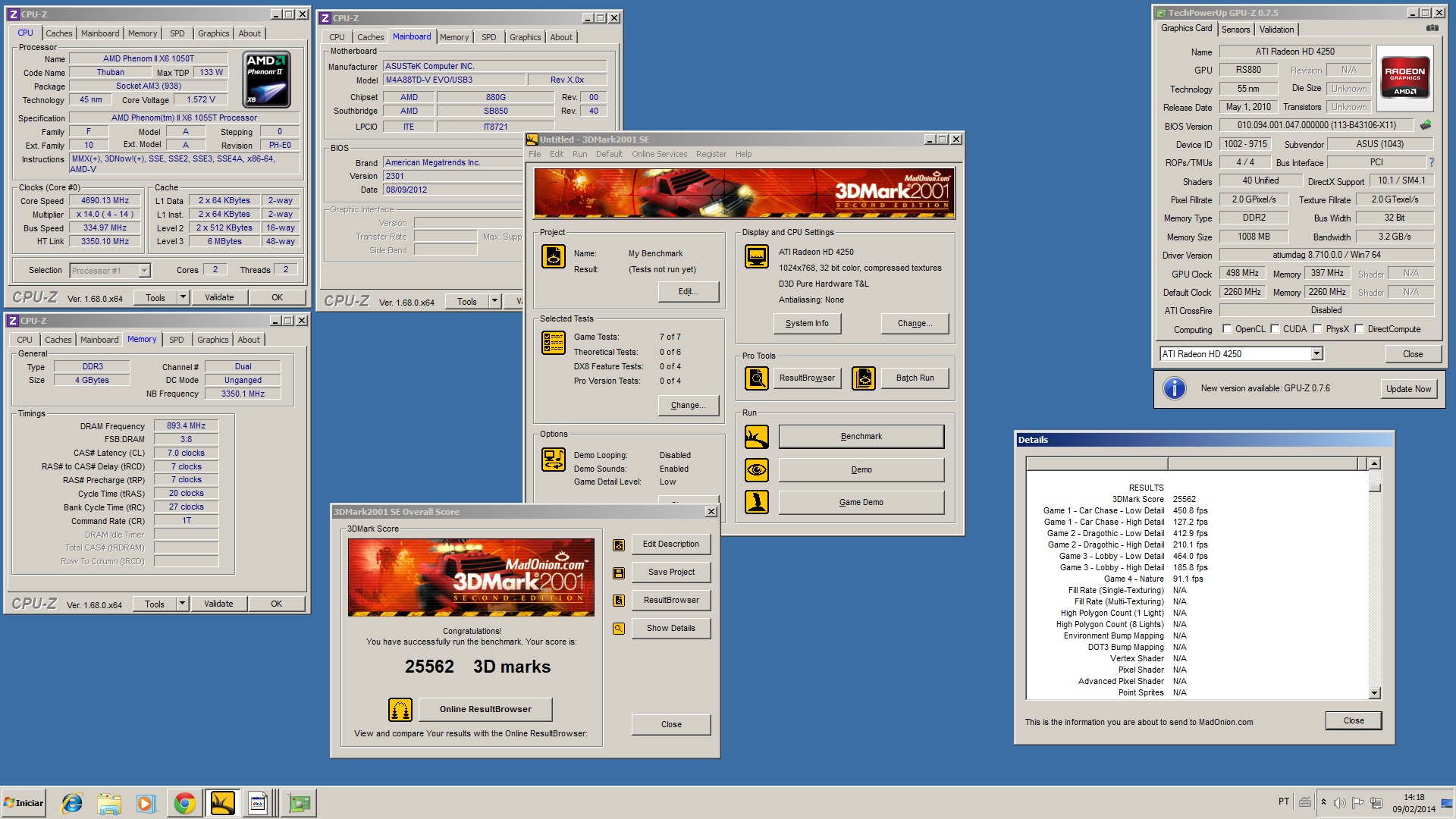Viewport: 1456px width, 819px height.
Task: Switch to the Sensors tab in GPU-Z
Action: point(1235,30)
